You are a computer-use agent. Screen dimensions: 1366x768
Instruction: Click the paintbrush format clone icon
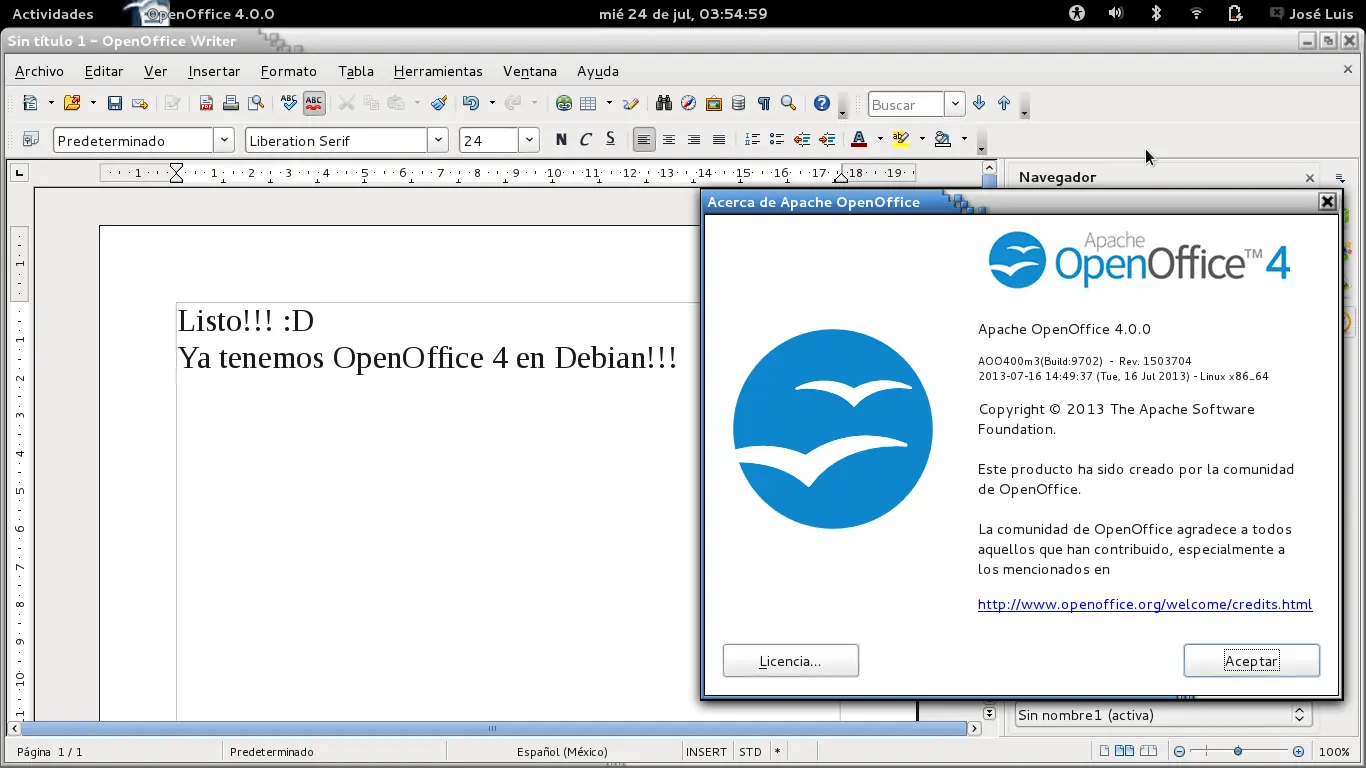[x=438, y=103]
